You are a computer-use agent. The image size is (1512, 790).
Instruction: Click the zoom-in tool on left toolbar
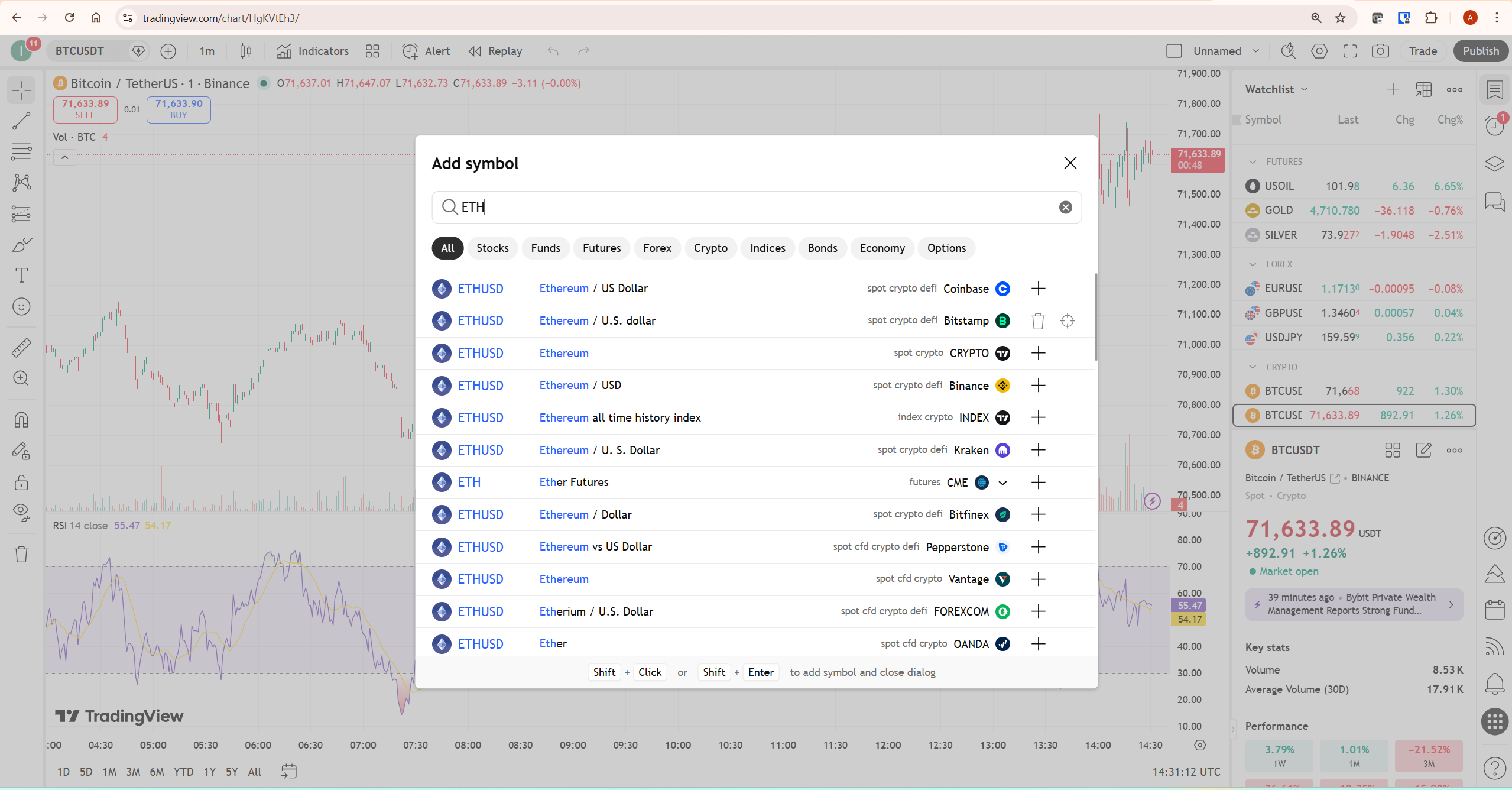[x=21, y=378]
